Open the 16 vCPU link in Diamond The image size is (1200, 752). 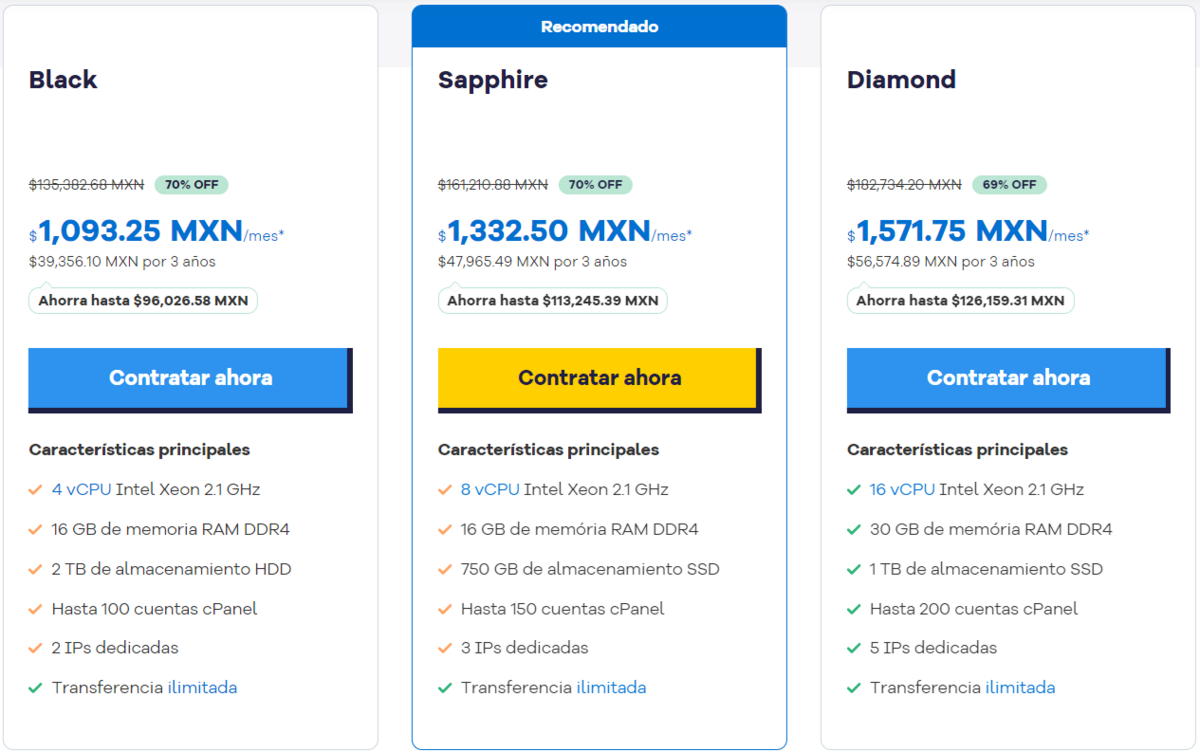[902, 490]
